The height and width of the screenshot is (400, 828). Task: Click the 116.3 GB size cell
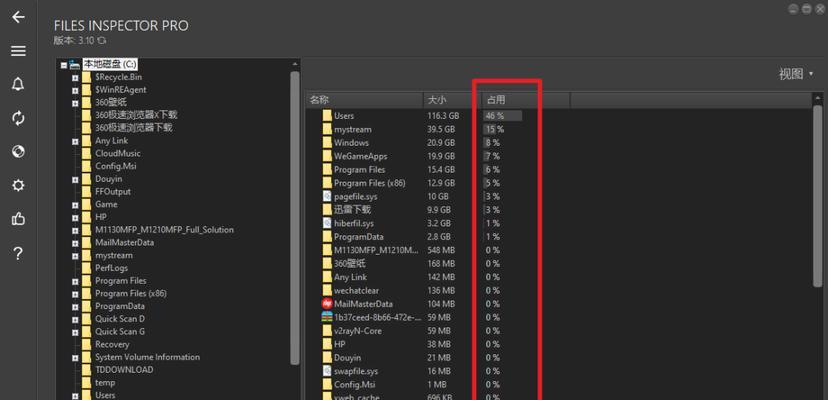coord(444,116)
